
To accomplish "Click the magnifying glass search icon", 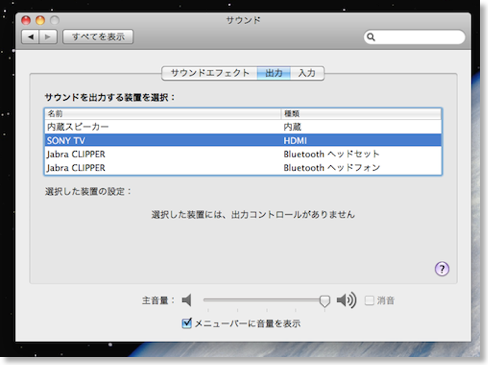I will 371,37.
